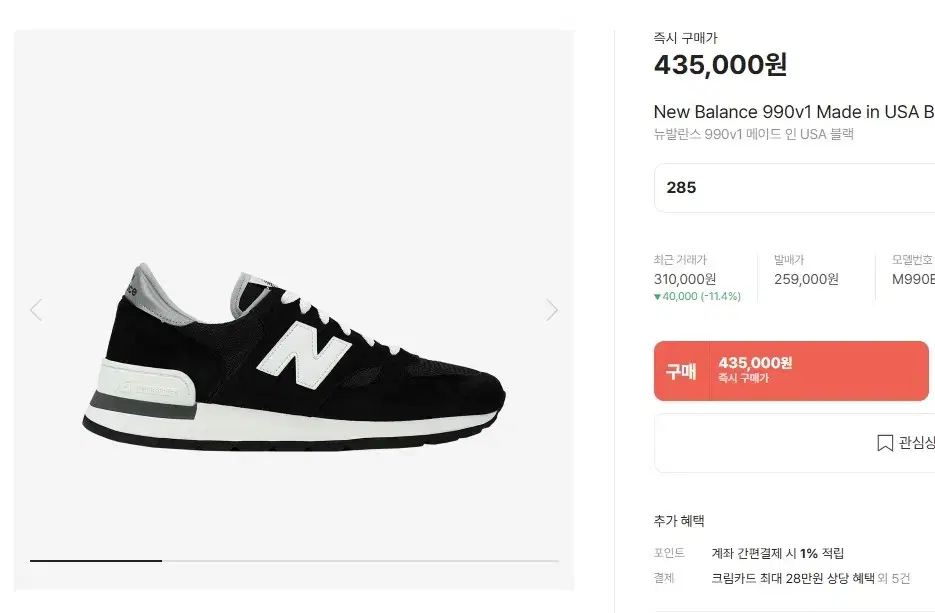
Task: Click the image carousel progress bar
Action: (295, 561)
